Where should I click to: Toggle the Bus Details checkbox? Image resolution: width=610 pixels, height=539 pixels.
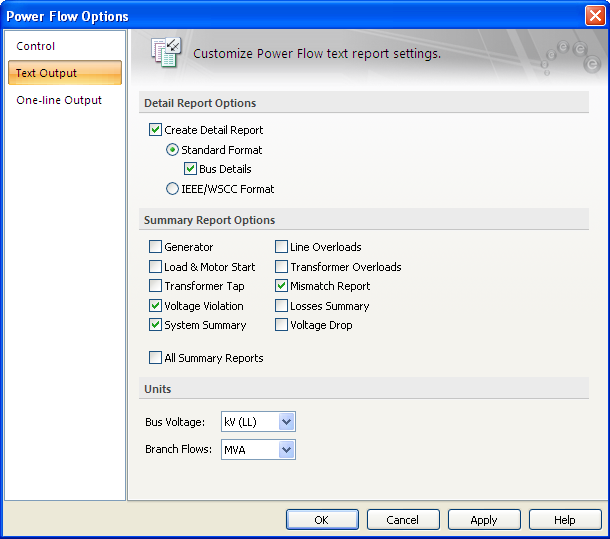coord(191,169)
